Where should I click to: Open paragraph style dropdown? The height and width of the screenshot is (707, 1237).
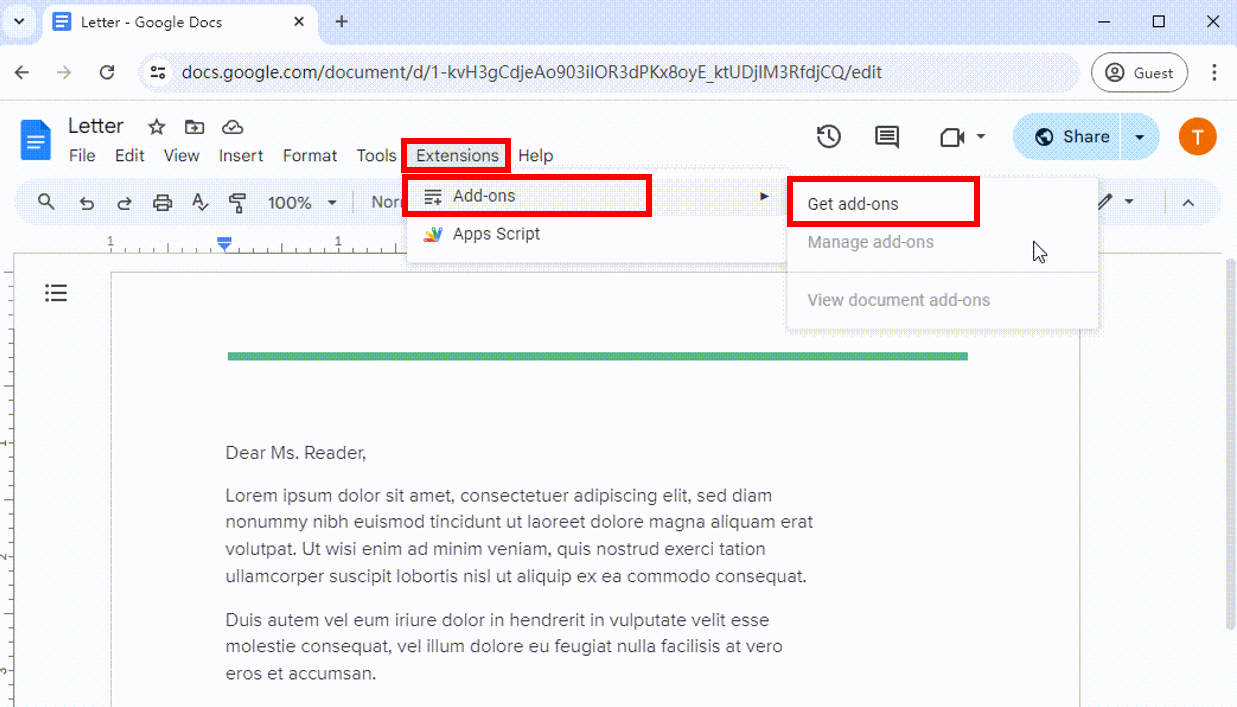(x=388, y=203)
